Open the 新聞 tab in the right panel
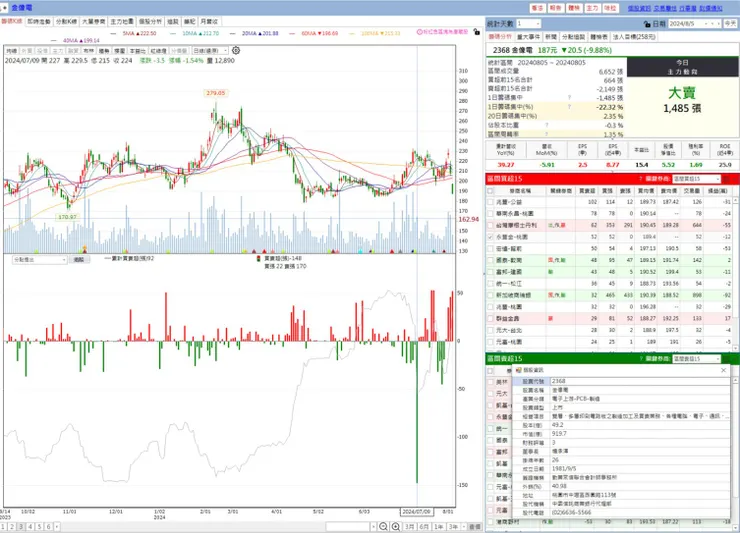Viewport: 740px width, 533px height. [551, 36]
